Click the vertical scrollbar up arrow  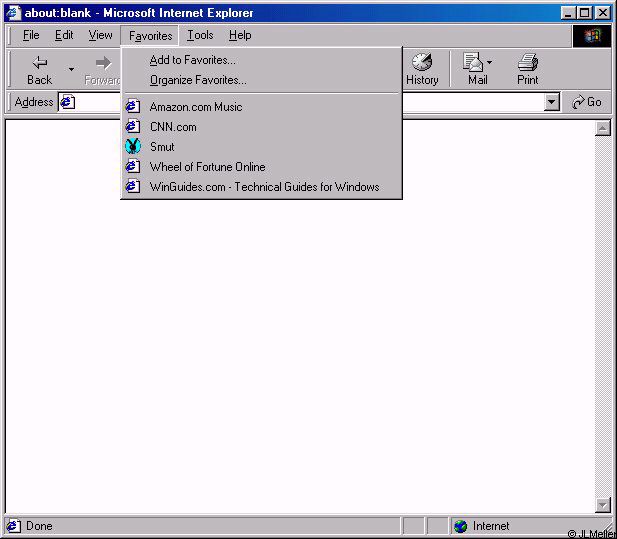602,128
